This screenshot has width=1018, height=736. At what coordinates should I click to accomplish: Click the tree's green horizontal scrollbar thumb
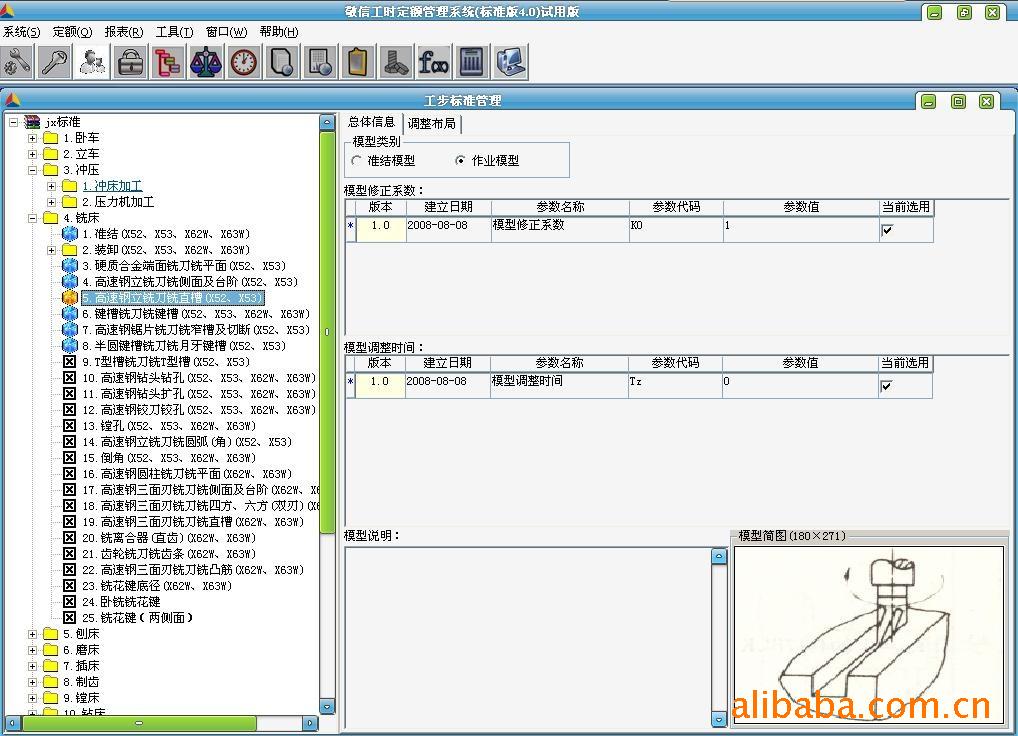tap(139, 722)
